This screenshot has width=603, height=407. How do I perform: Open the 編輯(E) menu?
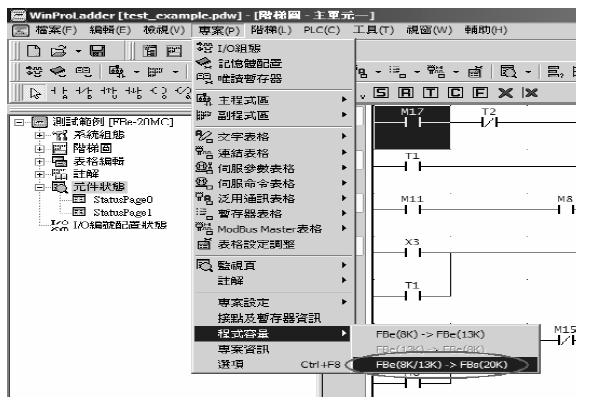coord(110,30)
